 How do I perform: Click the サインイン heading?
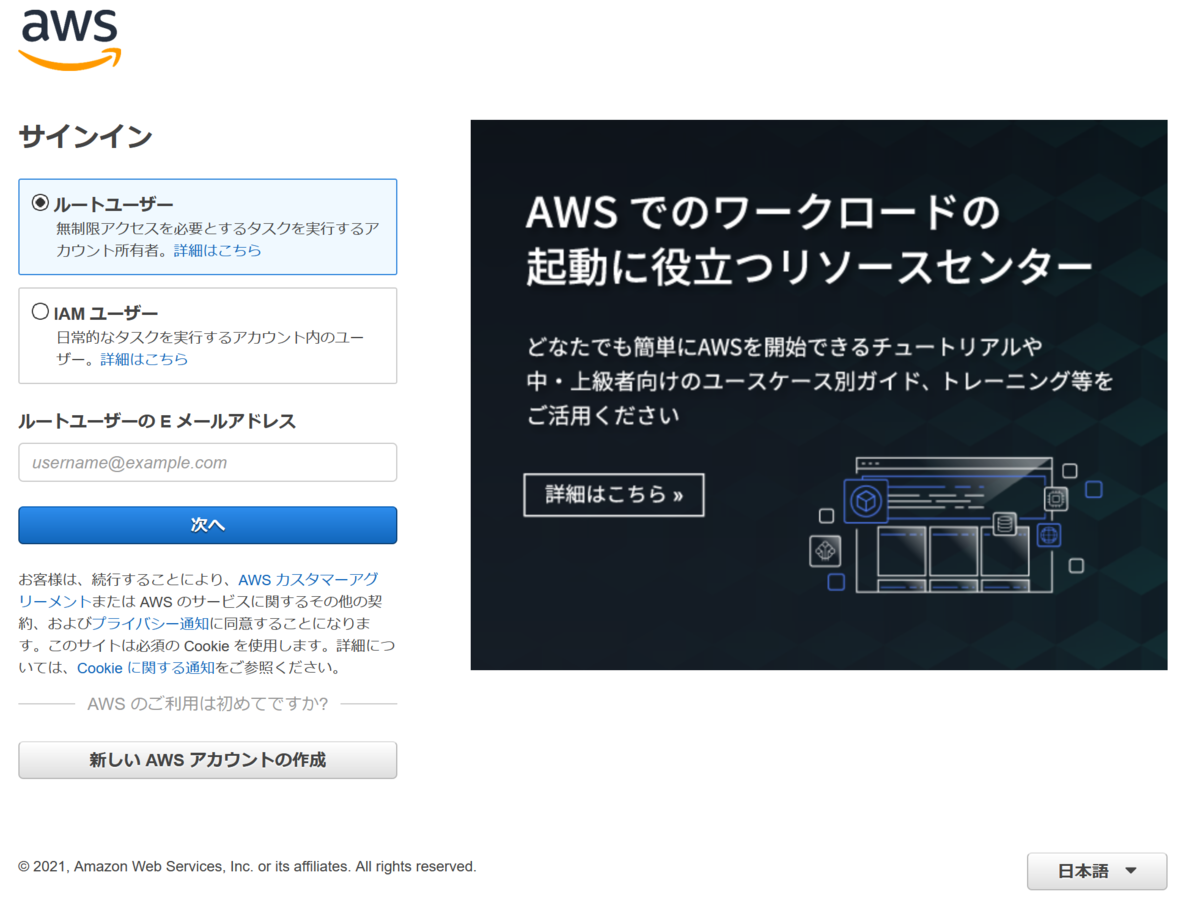pyautogui.click(x=84, y=137)
